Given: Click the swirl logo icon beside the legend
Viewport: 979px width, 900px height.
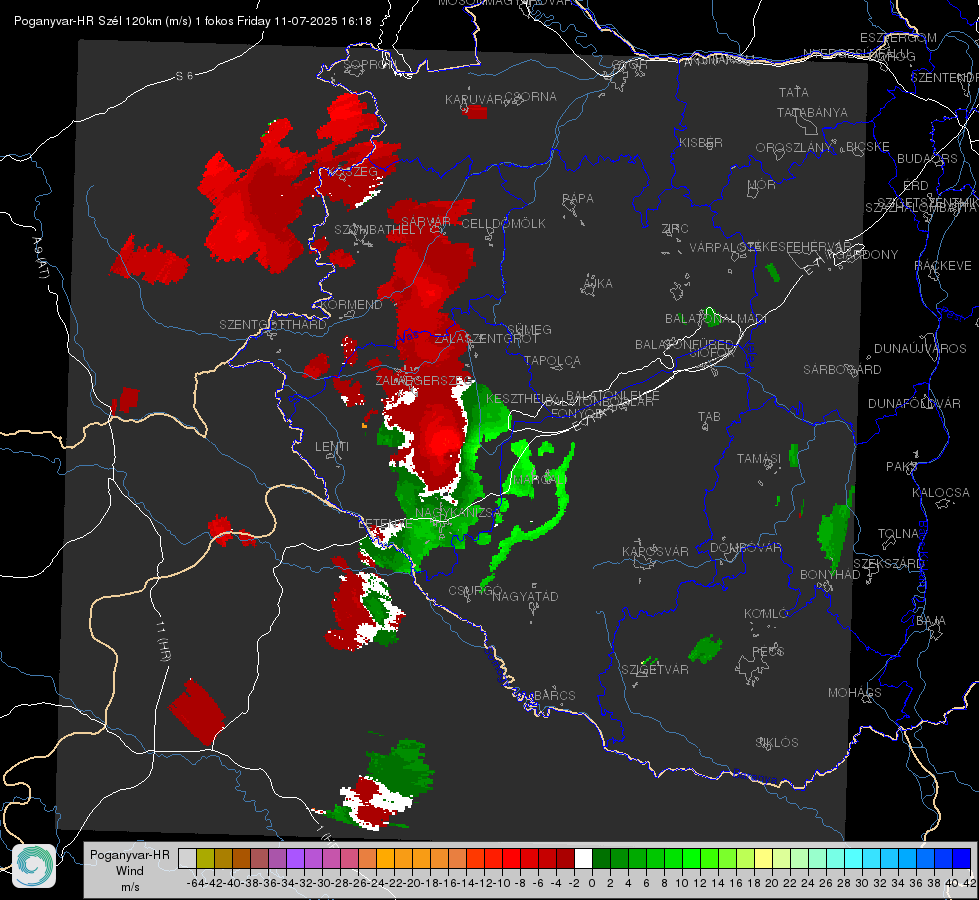Looking at the screenshot, I should click(x=34, y=866).
